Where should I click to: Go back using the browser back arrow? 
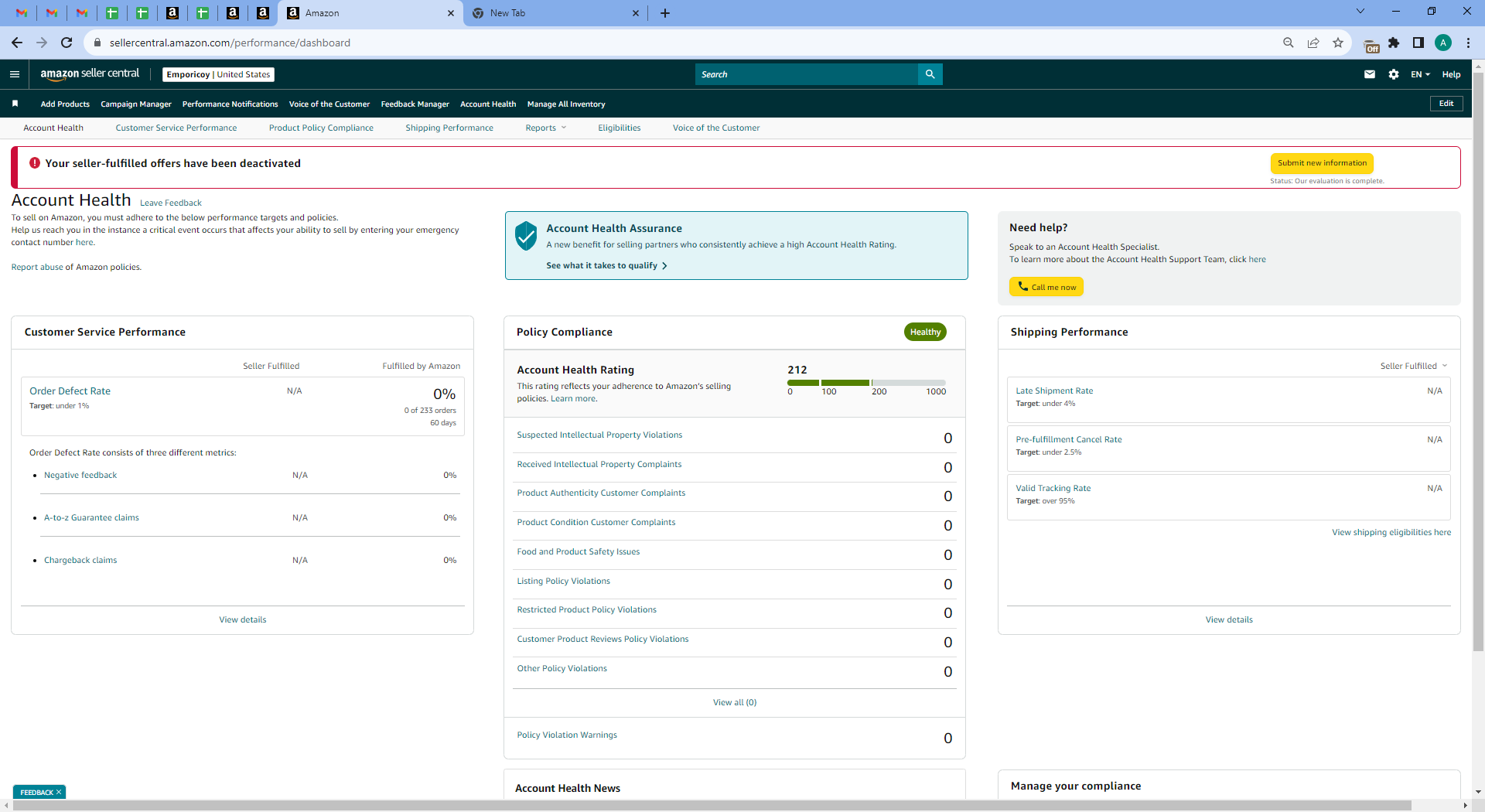(x=17, y=43)
